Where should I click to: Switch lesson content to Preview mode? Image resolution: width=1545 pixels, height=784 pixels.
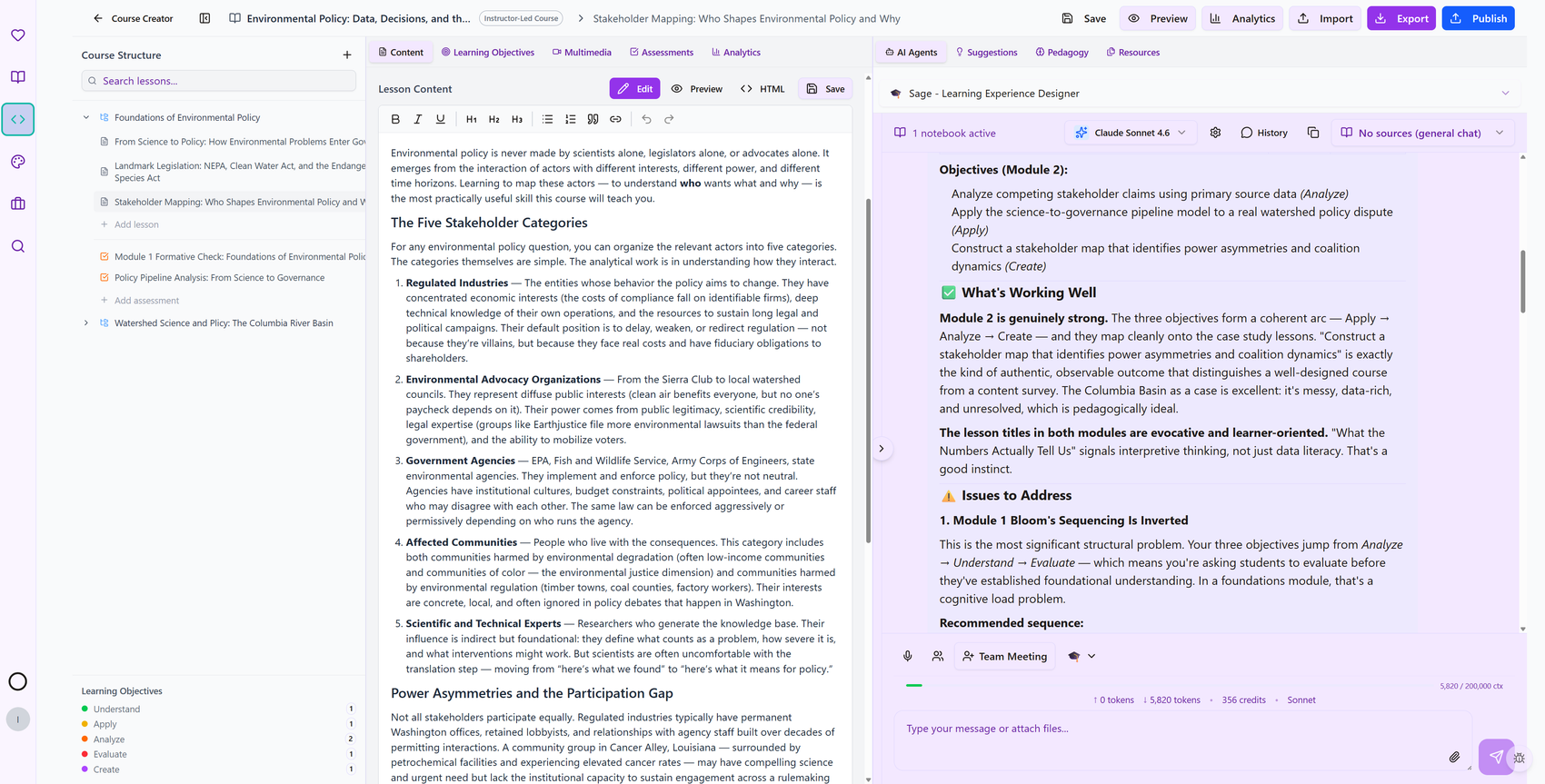pos(697,89)
